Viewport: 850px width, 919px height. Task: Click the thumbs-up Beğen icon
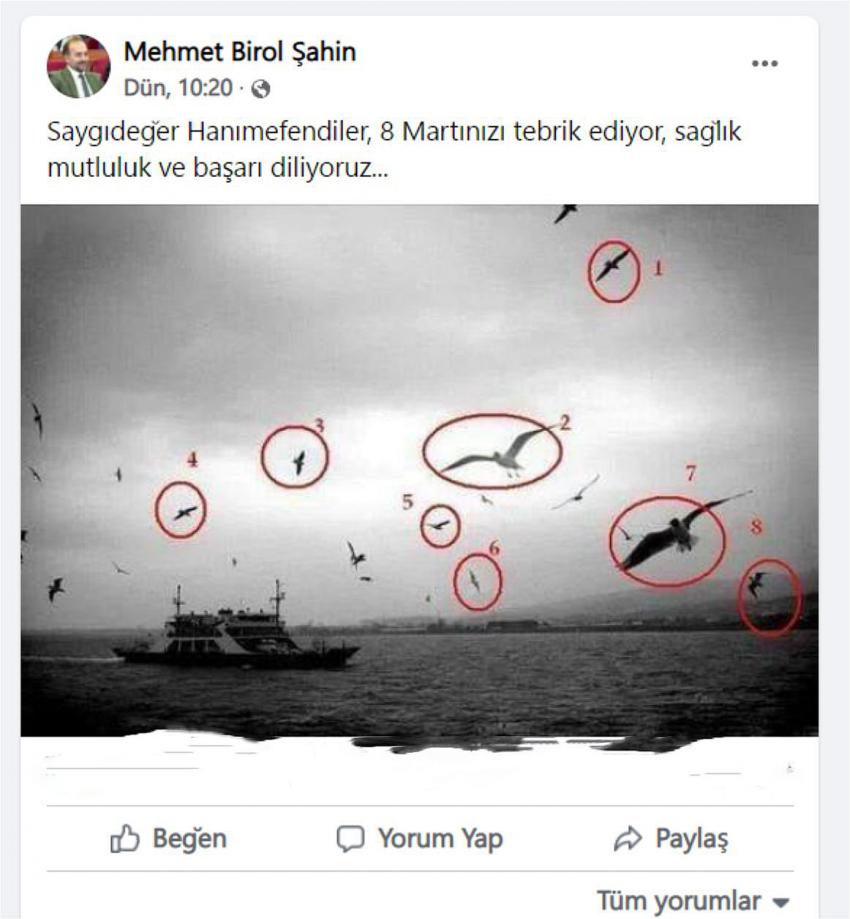pyautogui.click(x=125, y=838)
